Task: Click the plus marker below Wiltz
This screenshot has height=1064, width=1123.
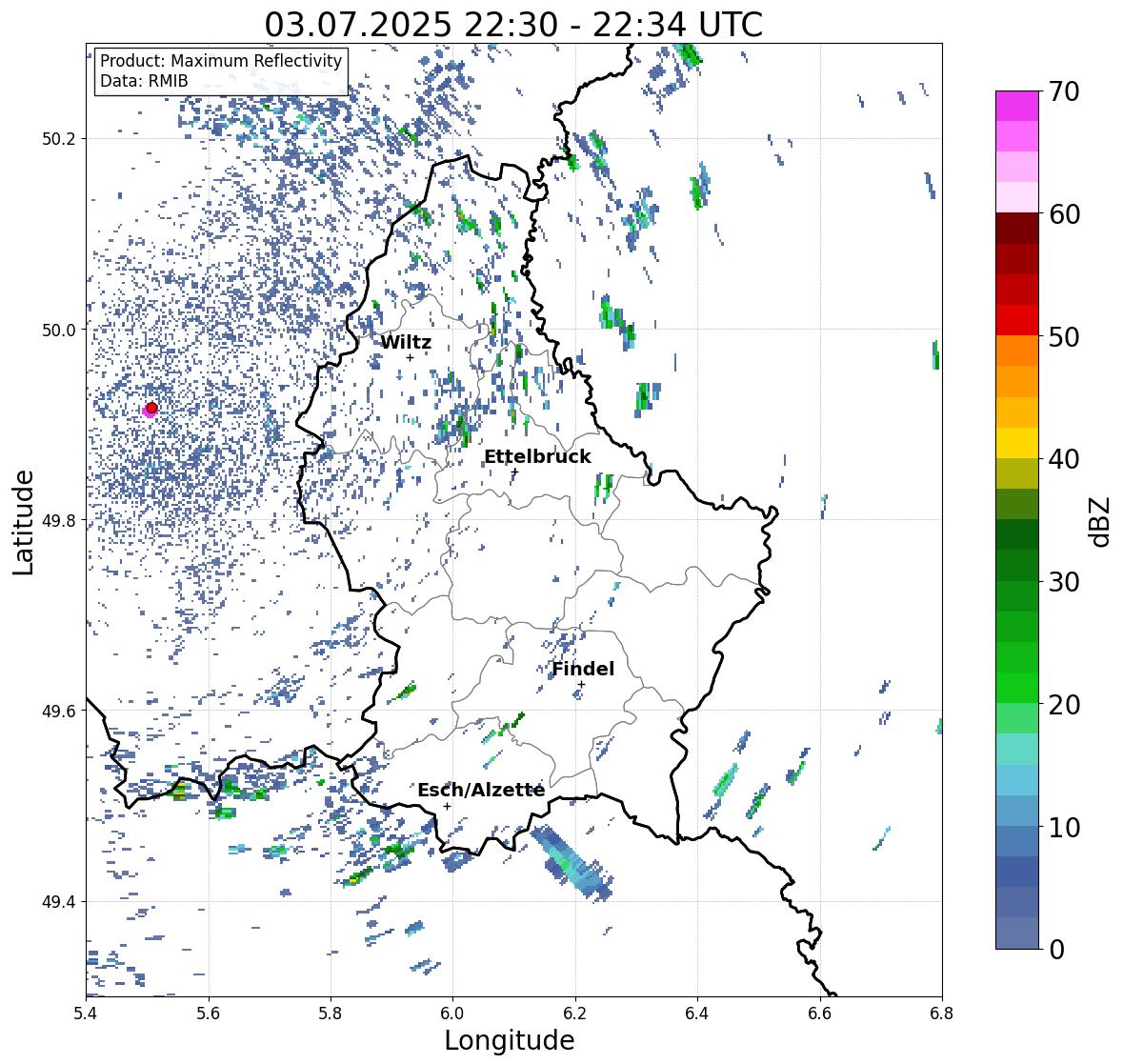Action: pyautogui.click(x=410, y=357)
